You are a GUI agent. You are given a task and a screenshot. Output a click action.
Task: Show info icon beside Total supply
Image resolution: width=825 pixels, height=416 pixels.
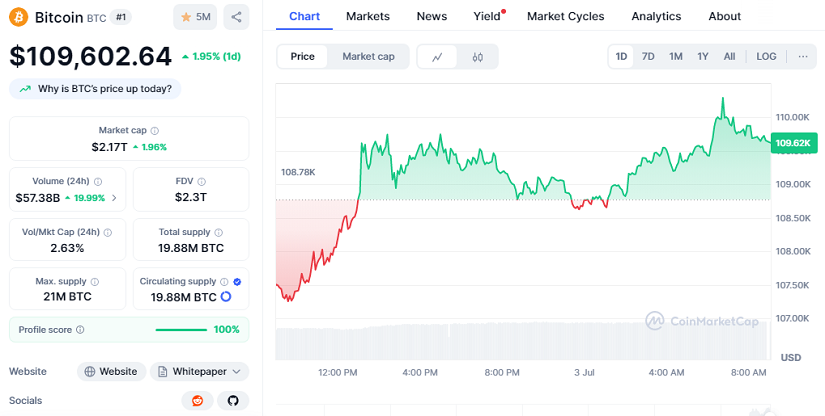coord(218,232)
